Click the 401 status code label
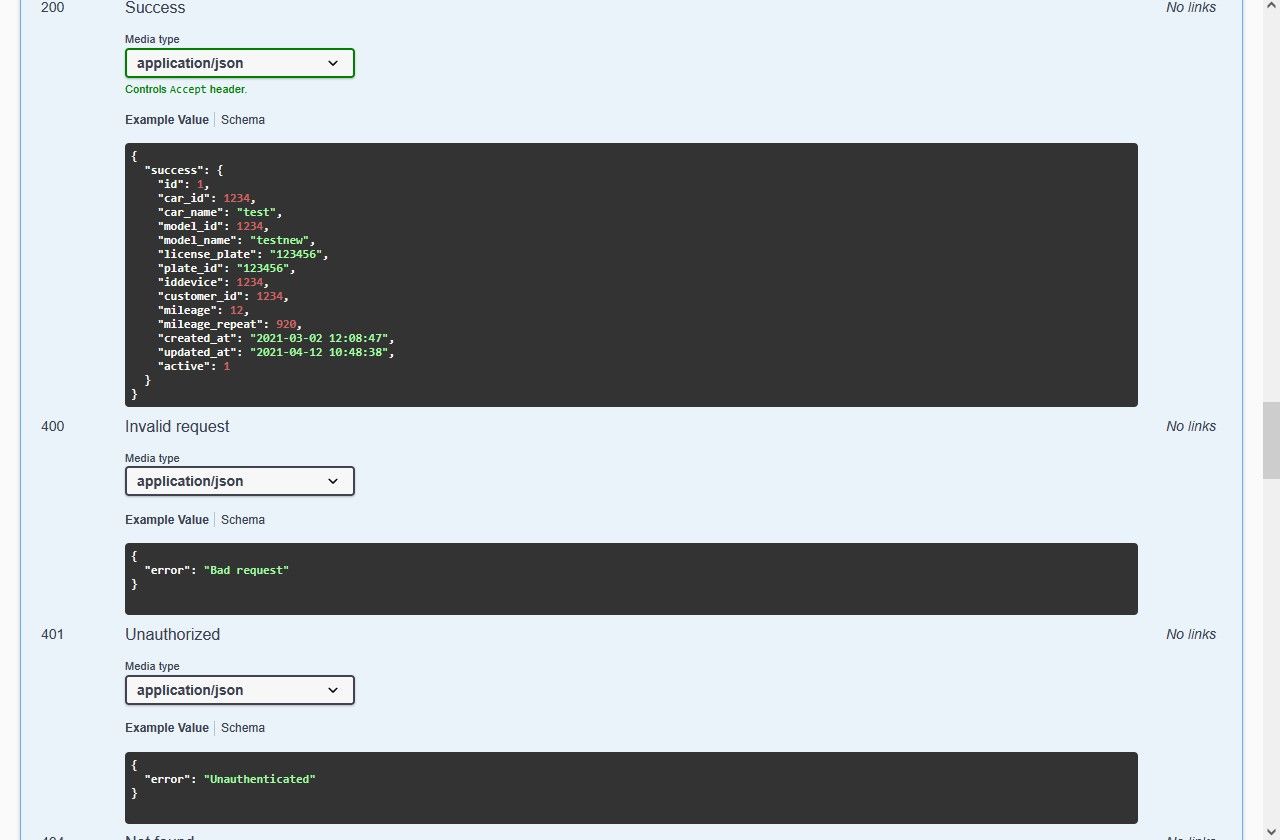Screen dimensions: 1280x840 (52, 635)
